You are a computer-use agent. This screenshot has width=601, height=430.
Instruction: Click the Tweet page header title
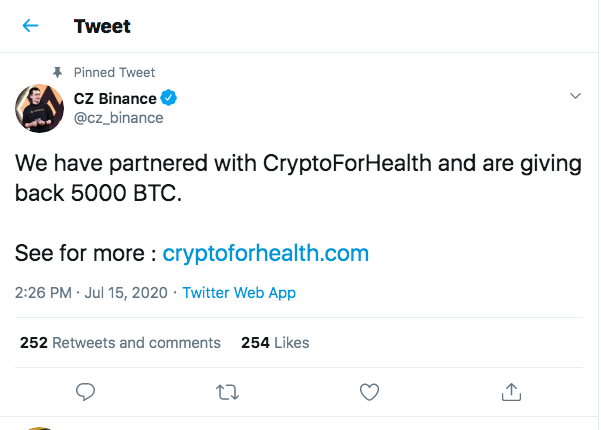click(102, 26)
